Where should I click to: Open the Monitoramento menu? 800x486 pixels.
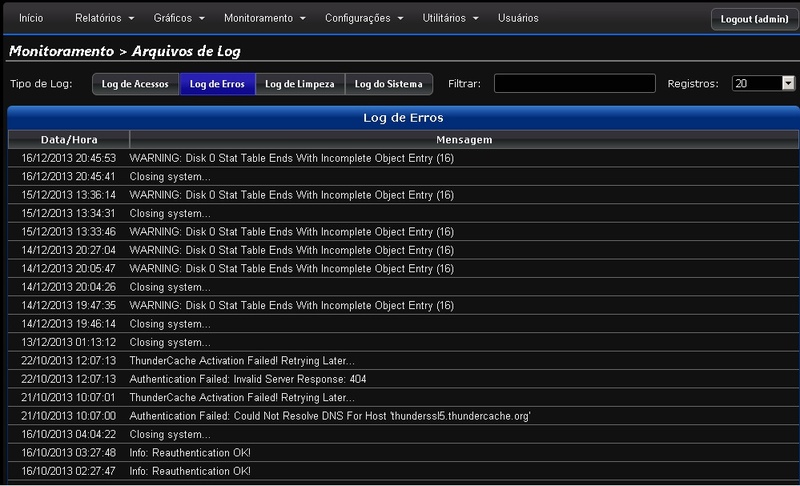pyautogui.click(x=264, y=18)
